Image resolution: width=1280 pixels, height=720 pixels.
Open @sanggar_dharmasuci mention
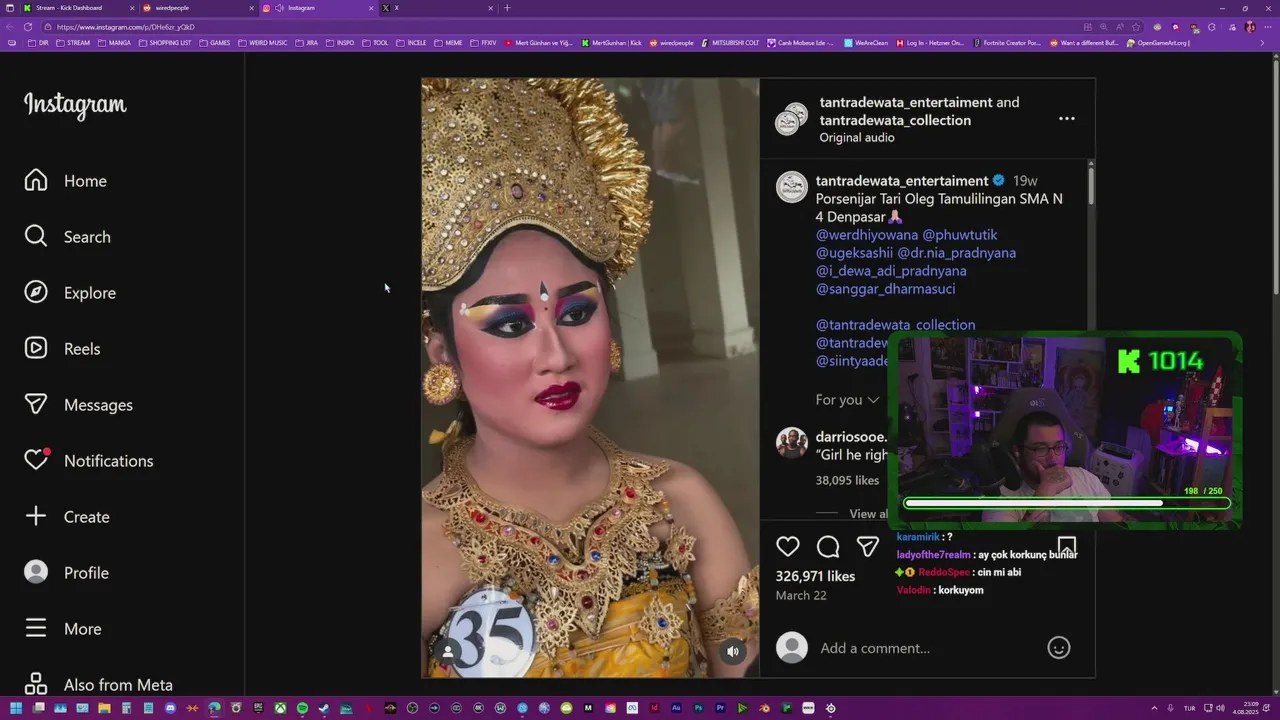(885, 289)
